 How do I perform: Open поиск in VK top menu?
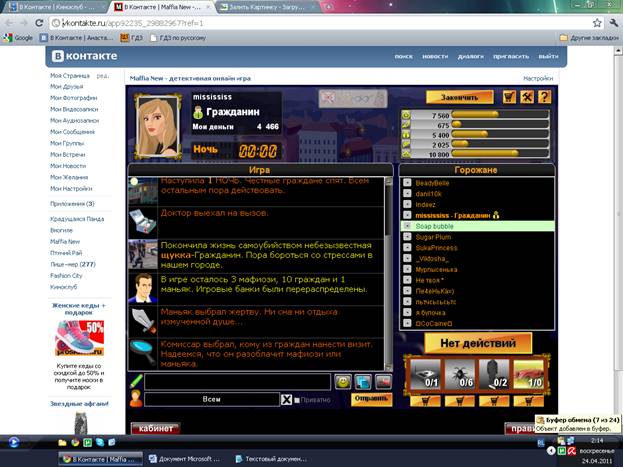(x=403, y=56)
